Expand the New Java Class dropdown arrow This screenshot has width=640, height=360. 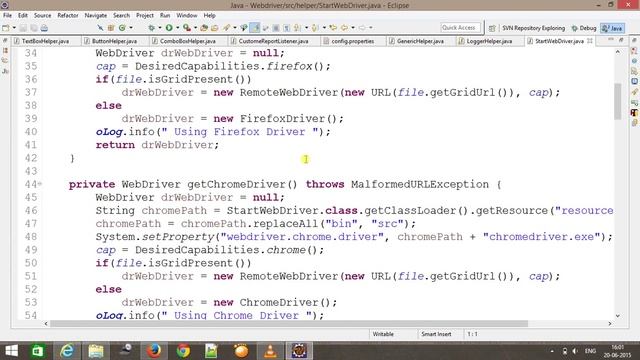pyautogui.click(x=131, y=28)
